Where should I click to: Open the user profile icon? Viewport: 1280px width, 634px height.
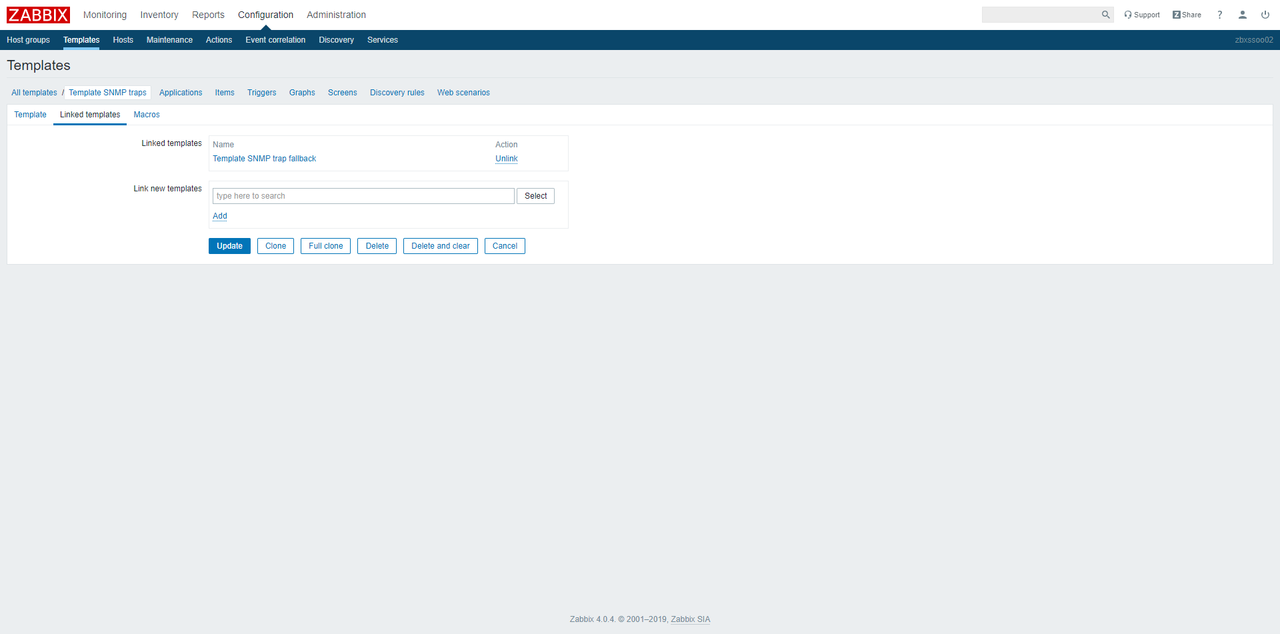(x=1243, y=15)
